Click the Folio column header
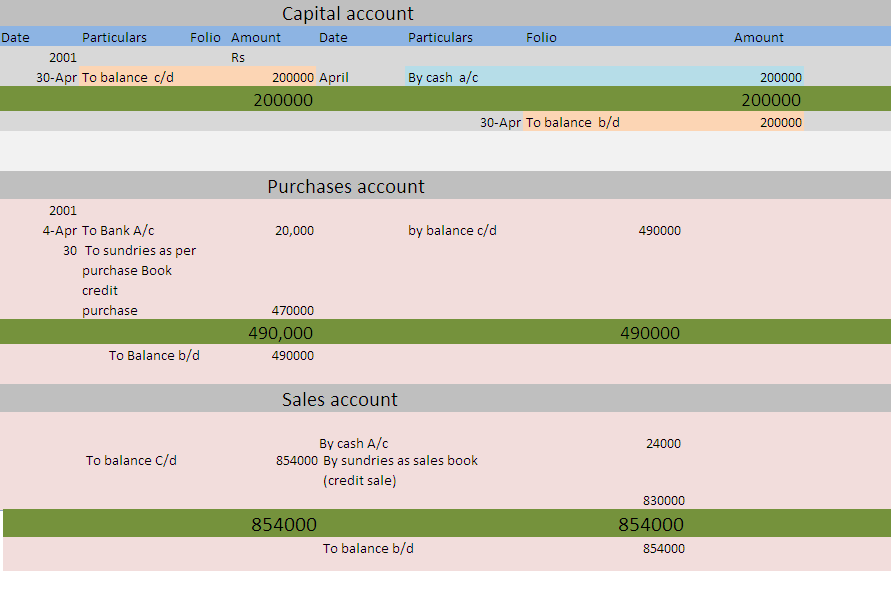 [205, 37]
